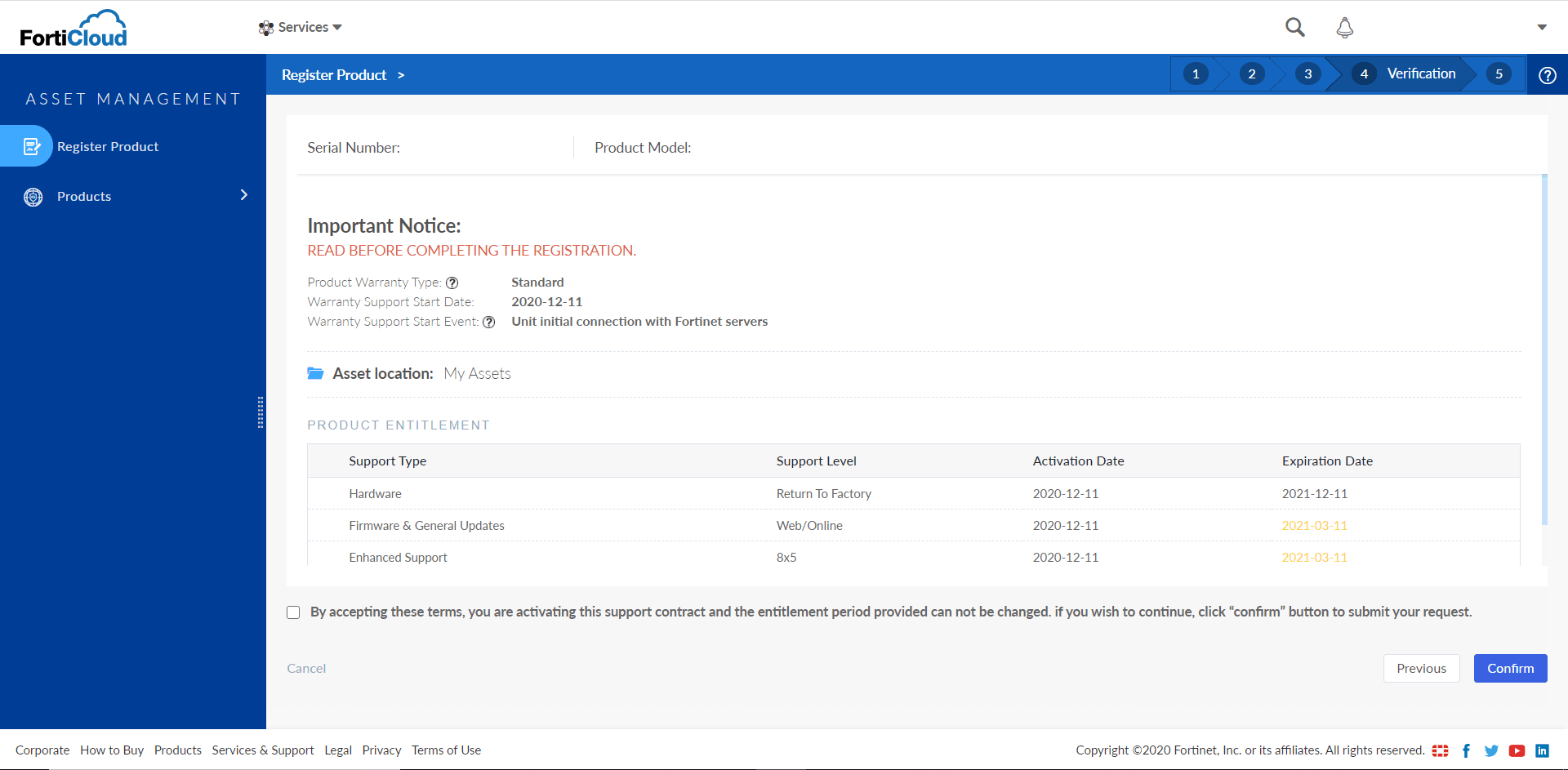Click the Services cluster icon
The width and height of the screenshot is (1568, 770).
266,28
